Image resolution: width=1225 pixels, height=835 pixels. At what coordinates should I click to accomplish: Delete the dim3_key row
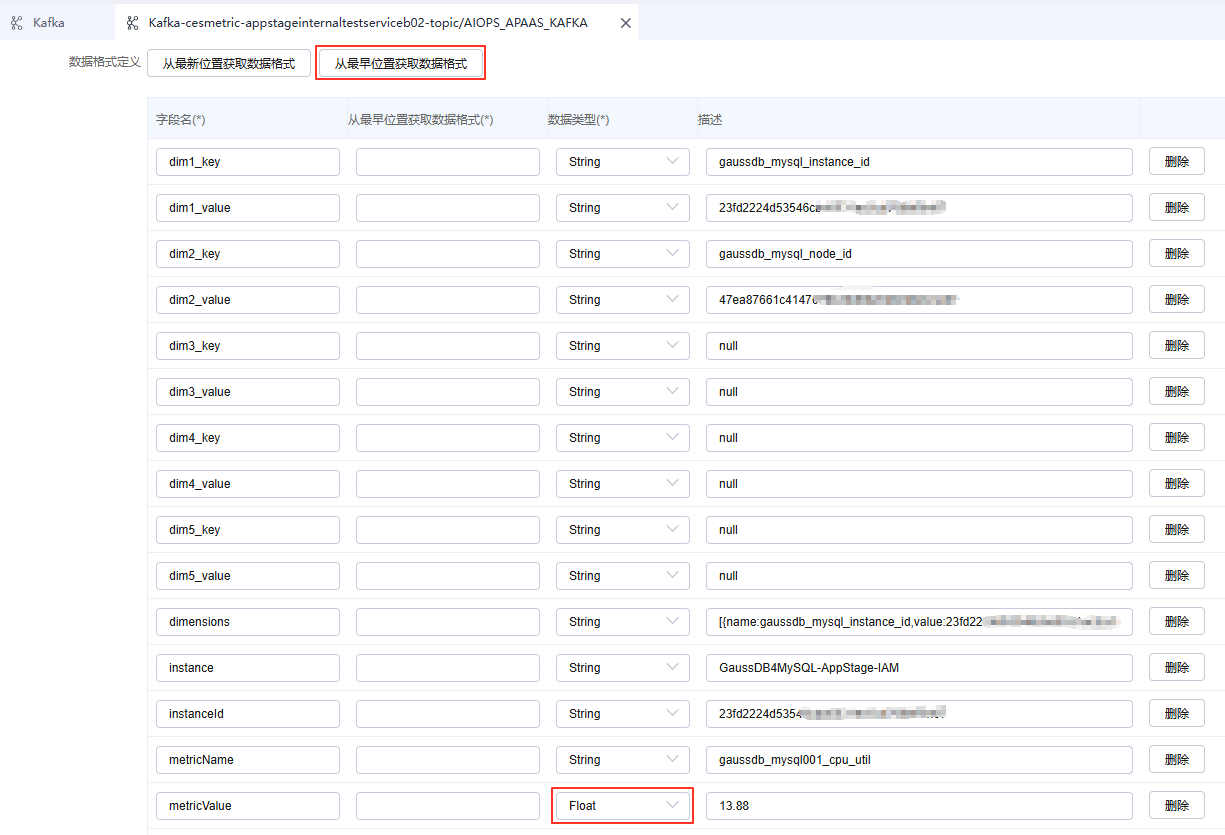[1176, 346]
